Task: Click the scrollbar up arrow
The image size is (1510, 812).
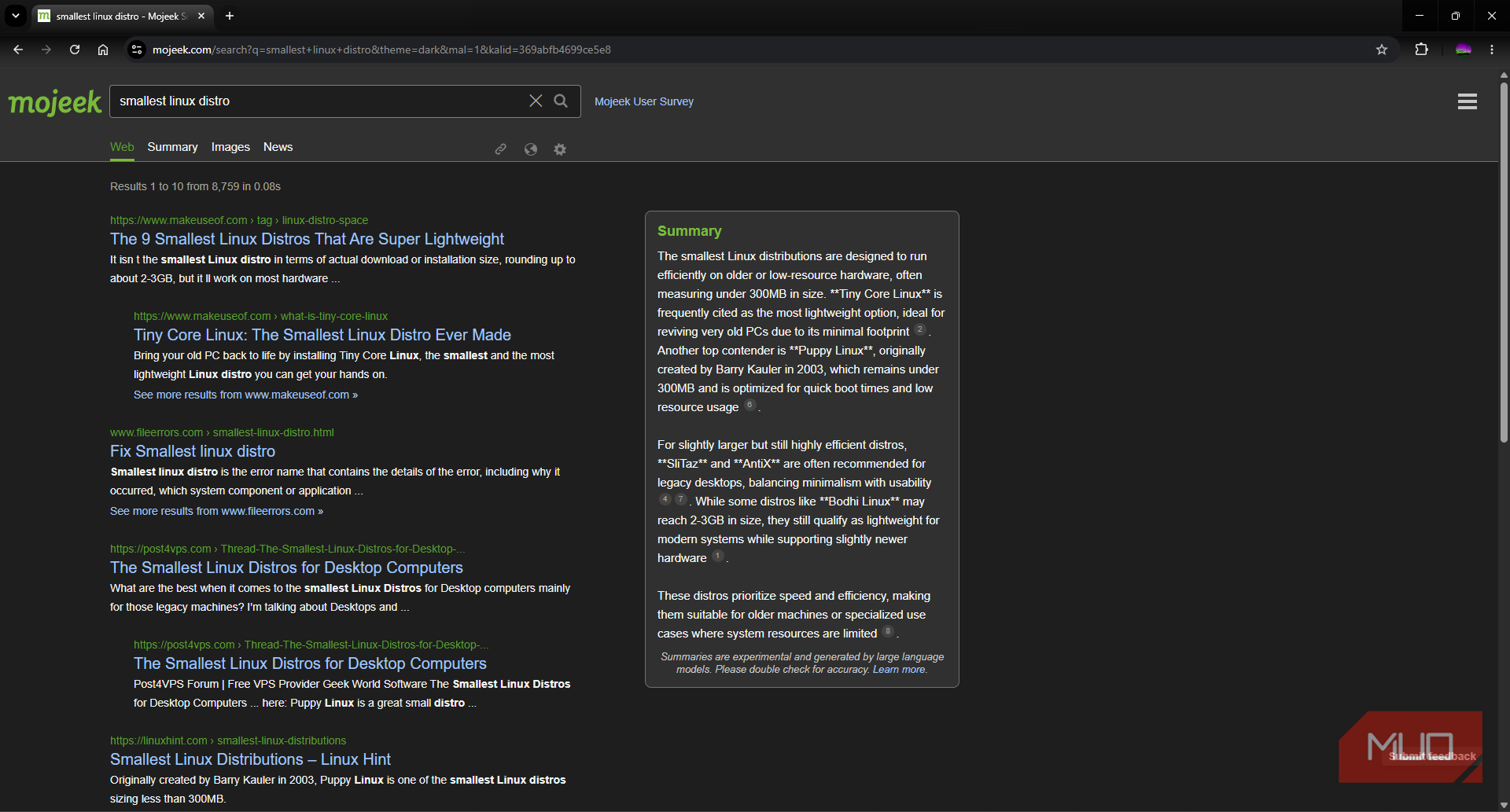Action: click(x=1504, y=75)
